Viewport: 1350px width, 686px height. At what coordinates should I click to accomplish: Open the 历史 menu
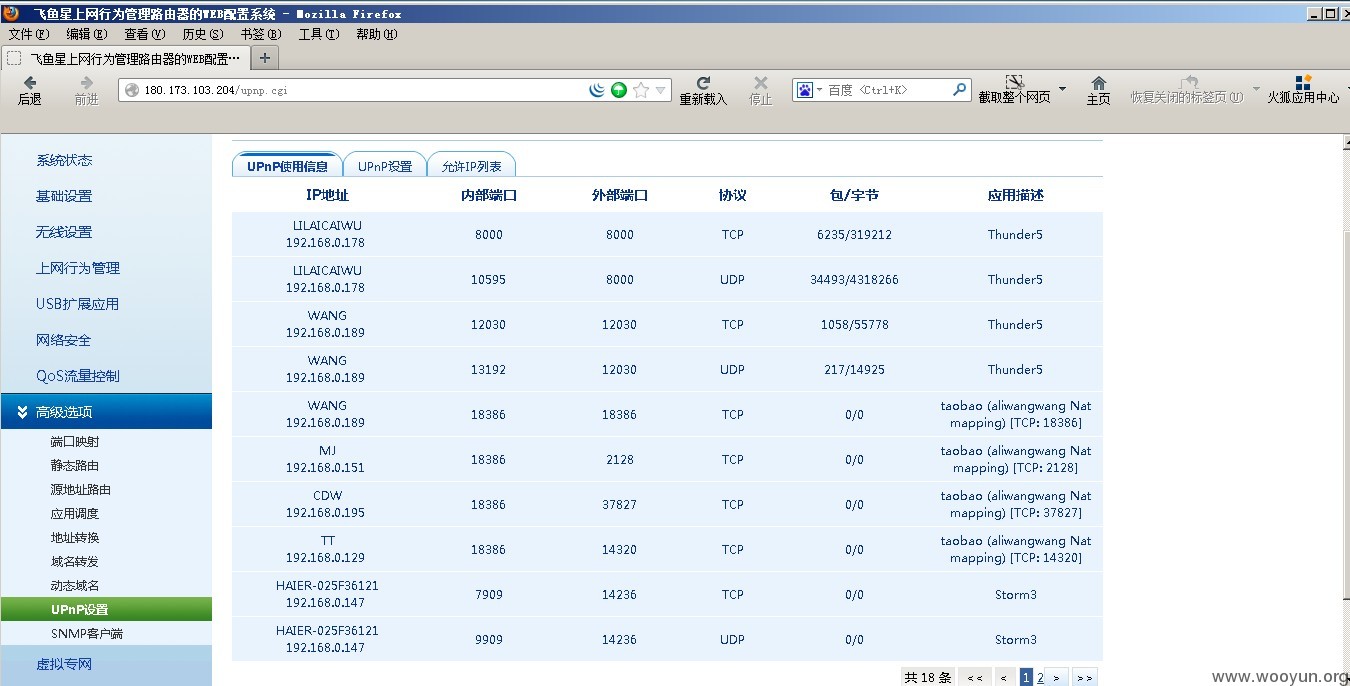pyautogui.click(x=203, y=34)
